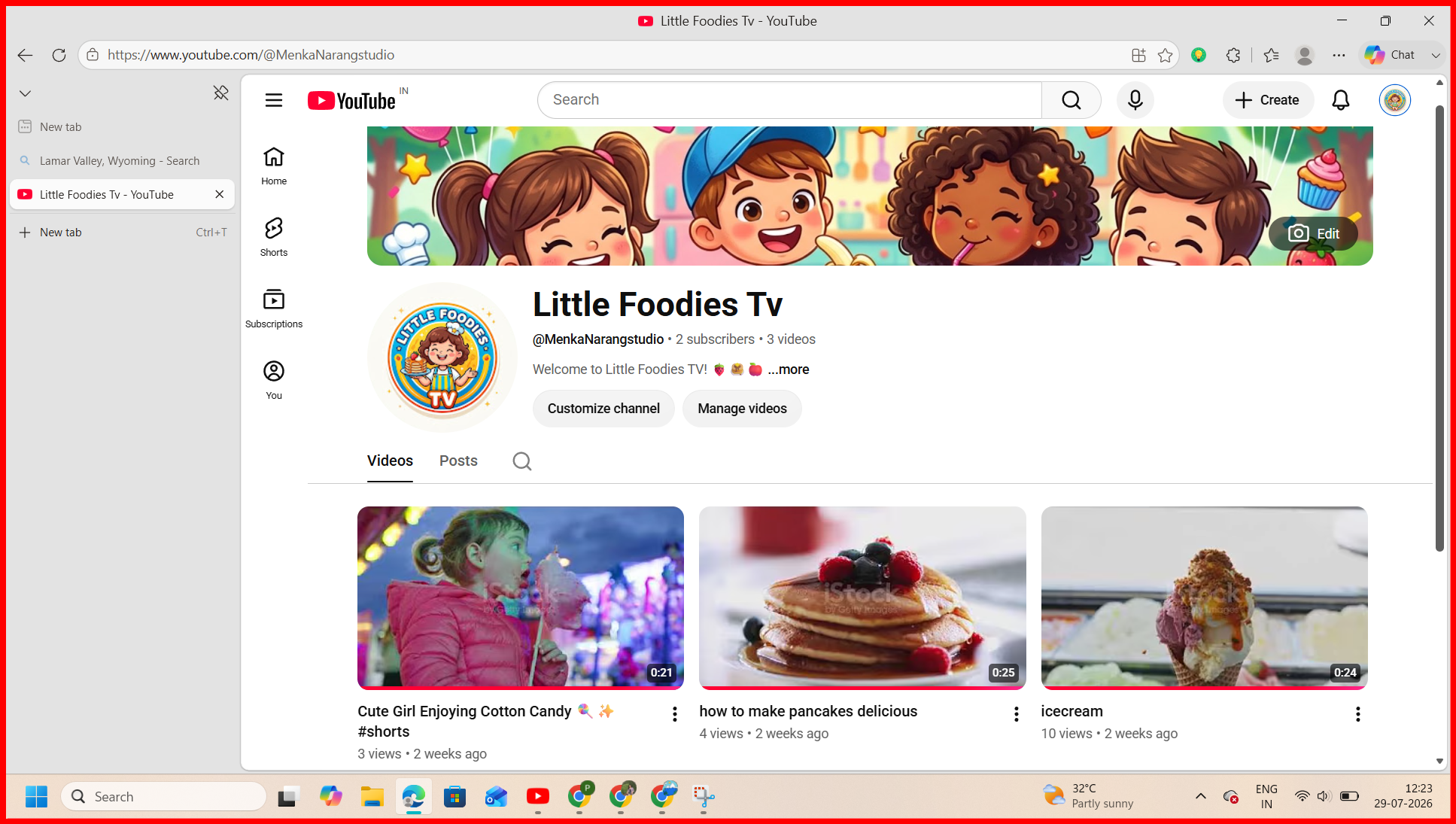The width and height of the screenshot is (1456, 824).
Task: Open the 32°C Partly sunny weather widget
Action: click(1088, 796)
